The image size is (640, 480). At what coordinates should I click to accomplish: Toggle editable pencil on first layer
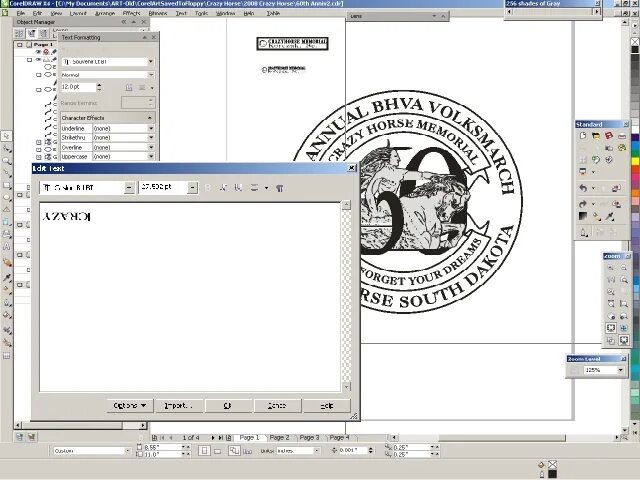click(53, 52)
